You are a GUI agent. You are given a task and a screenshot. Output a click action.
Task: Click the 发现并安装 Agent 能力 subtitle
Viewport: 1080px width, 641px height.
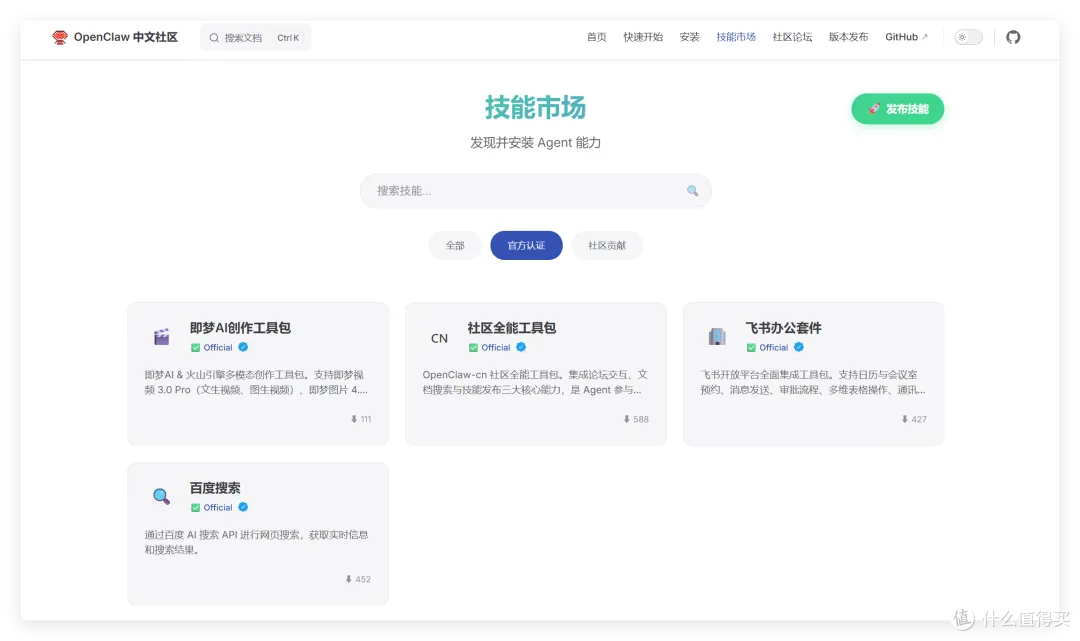(535, 143)
